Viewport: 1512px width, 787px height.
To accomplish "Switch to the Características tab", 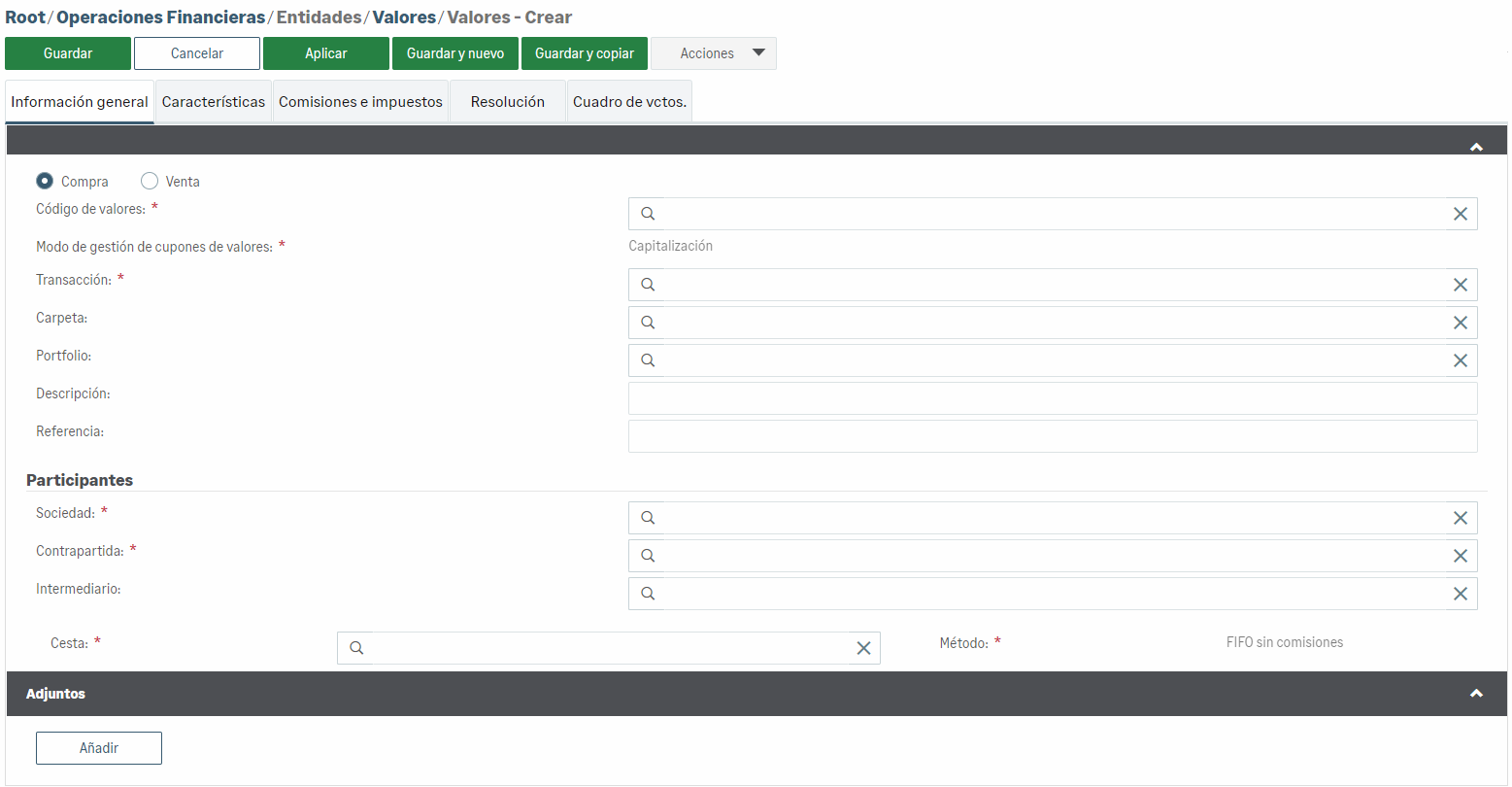I will pyautogui.click(x=214, y=102).
